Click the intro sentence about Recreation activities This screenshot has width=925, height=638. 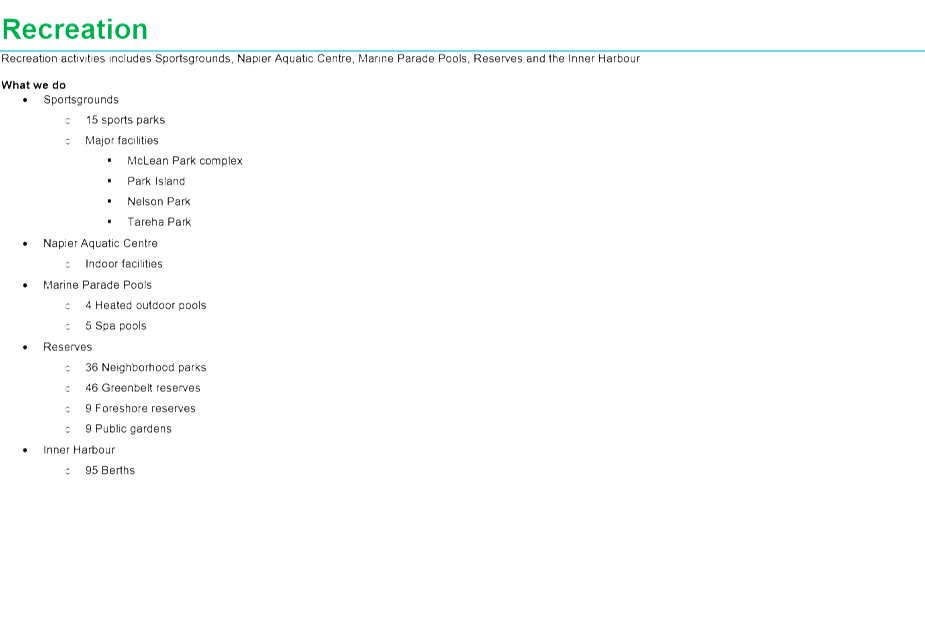click(x=320, y=58)
